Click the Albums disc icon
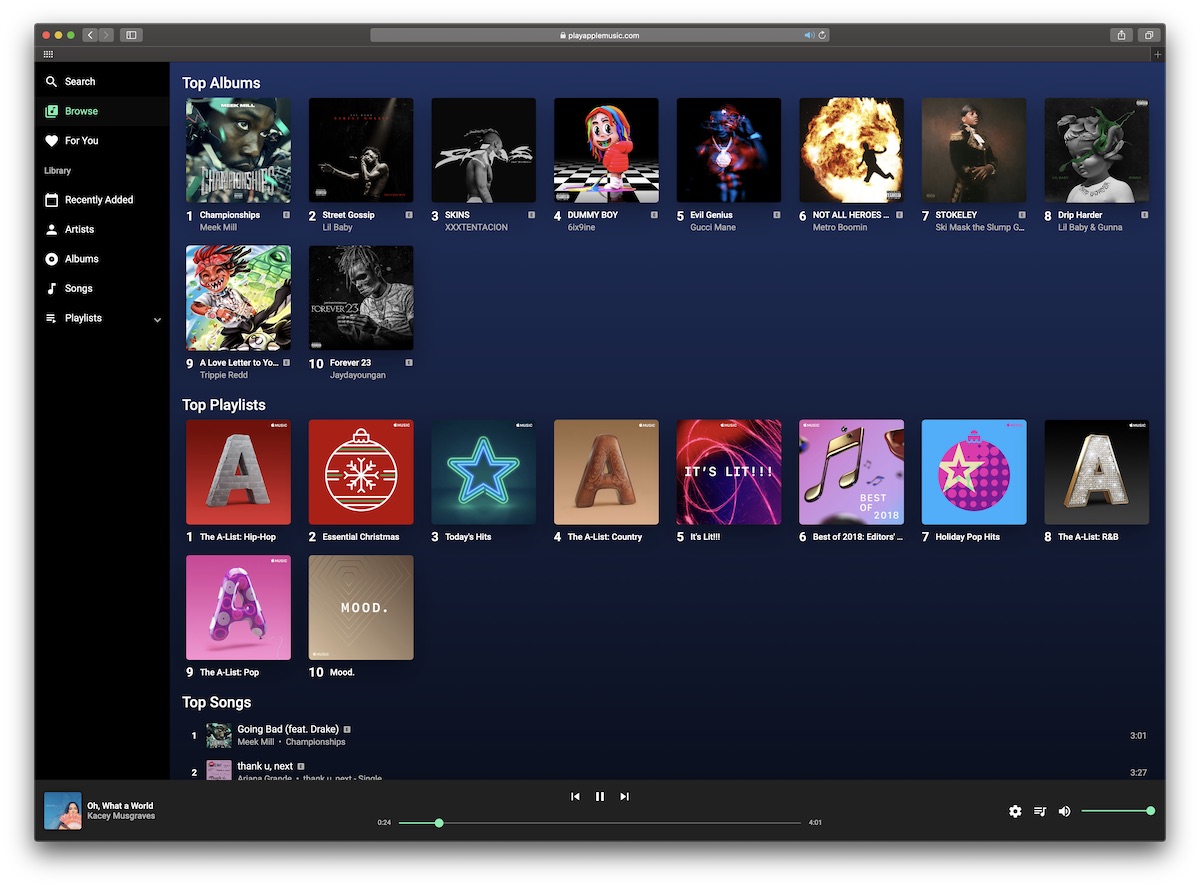This screenshot has height=887, width=1200. coord(51,259)
